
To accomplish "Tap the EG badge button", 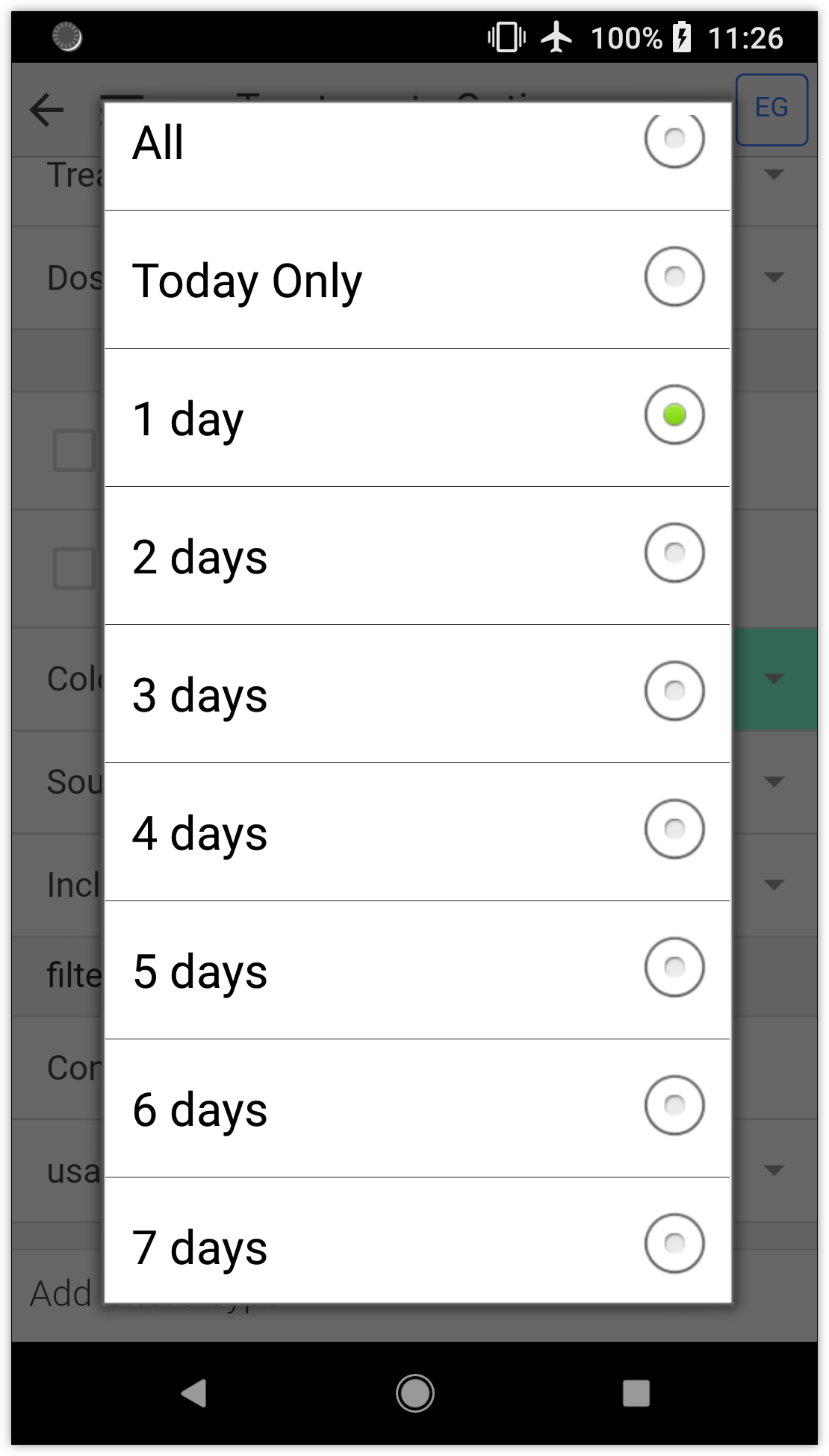I will point(771,109).
